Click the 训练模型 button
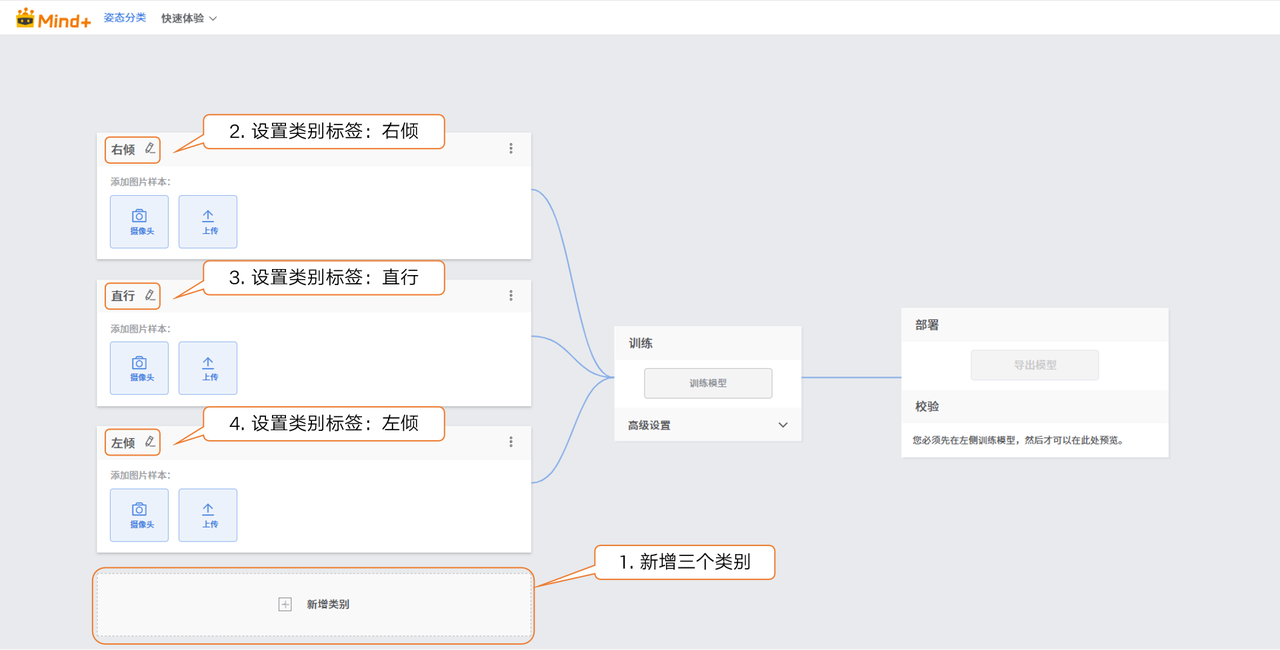This screenshot has width=1280, height=650. [x=708, y=383]
